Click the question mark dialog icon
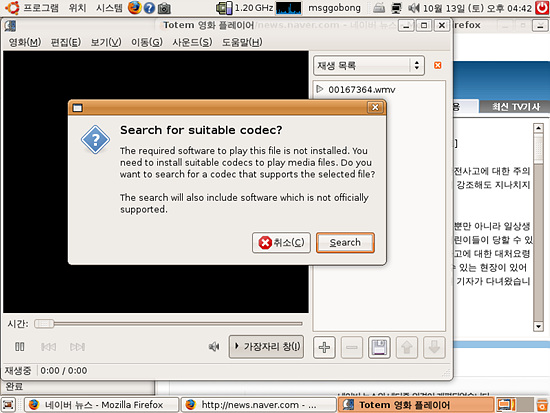Viewport: 550px width, 413px height. 95,140
